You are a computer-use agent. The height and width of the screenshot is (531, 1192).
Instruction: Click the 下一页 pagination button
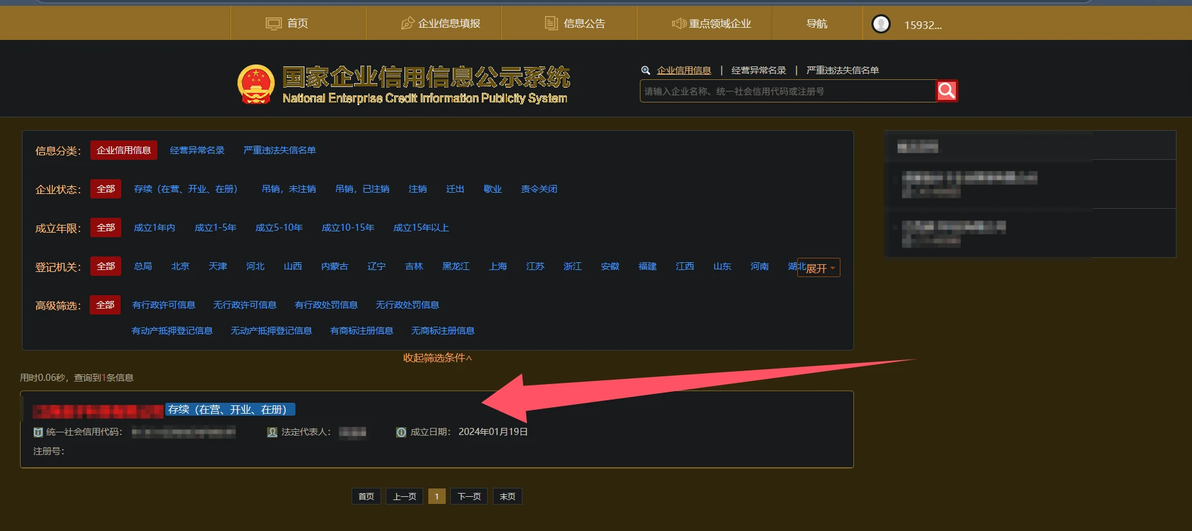(469, 497)
